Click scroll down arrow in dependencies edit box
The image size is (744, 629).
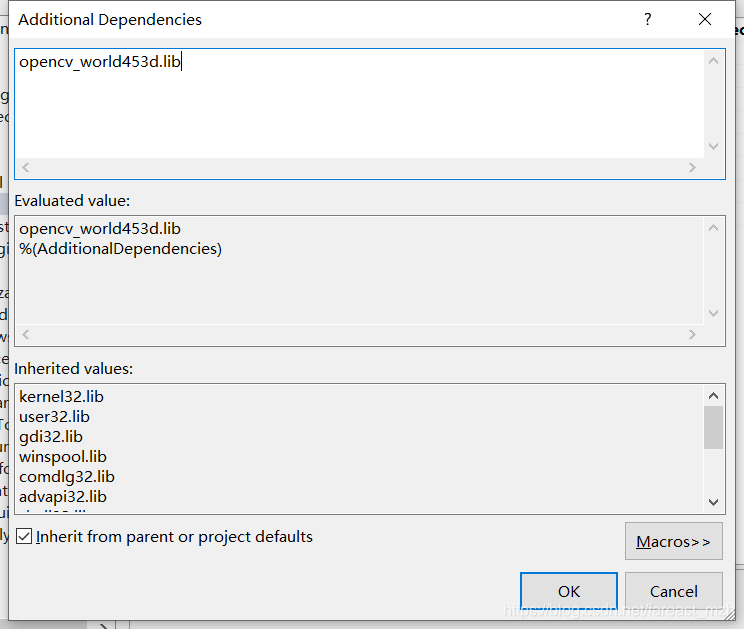tap(713, 146)
